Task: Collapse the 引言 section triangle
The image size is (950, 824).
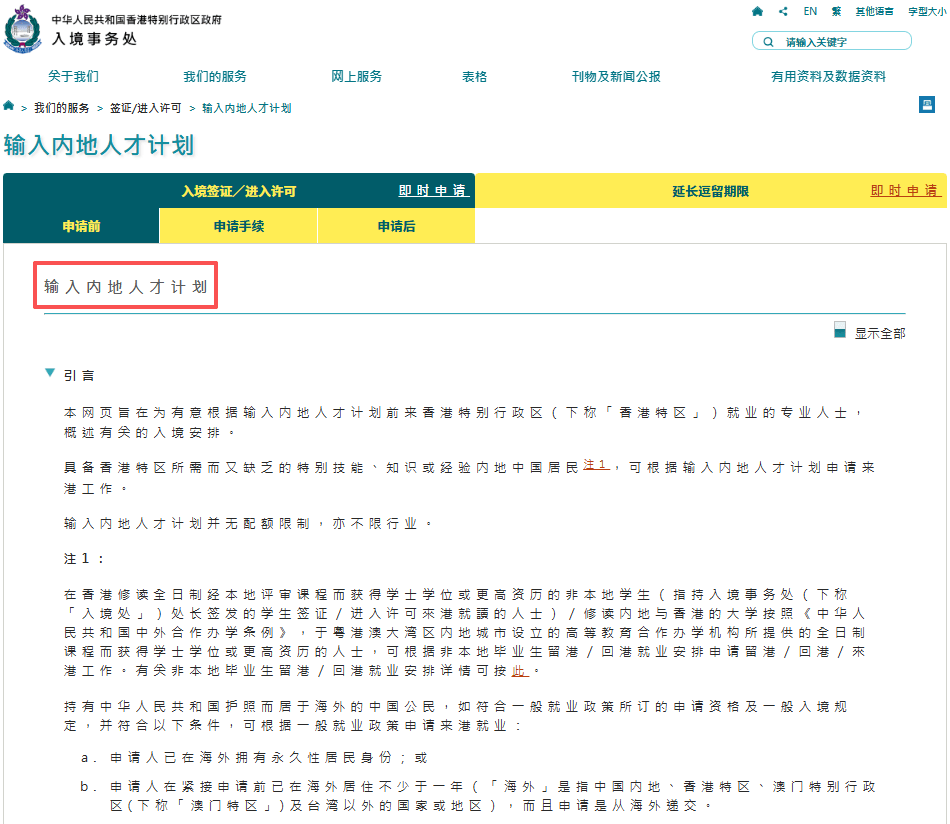Action: pyautogui.click(x=50, y=373)
